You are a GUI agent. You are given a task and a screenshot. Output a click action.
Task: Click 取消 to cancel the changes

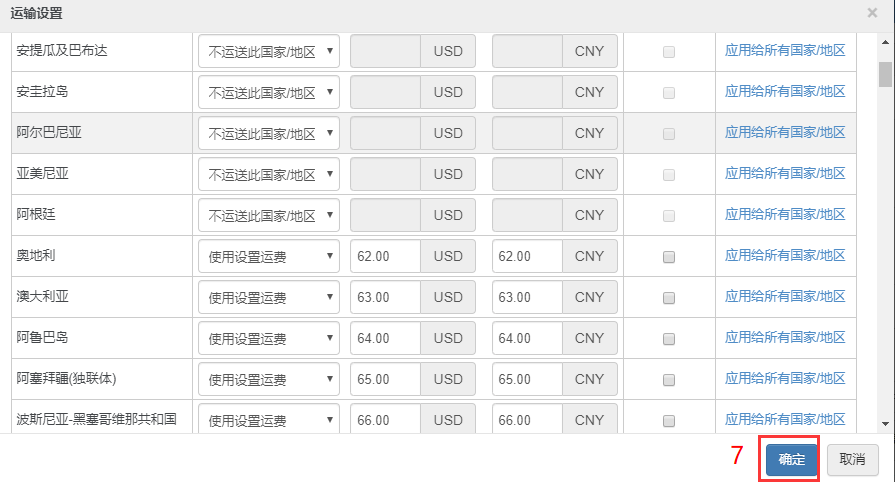(x=853, y=459)
